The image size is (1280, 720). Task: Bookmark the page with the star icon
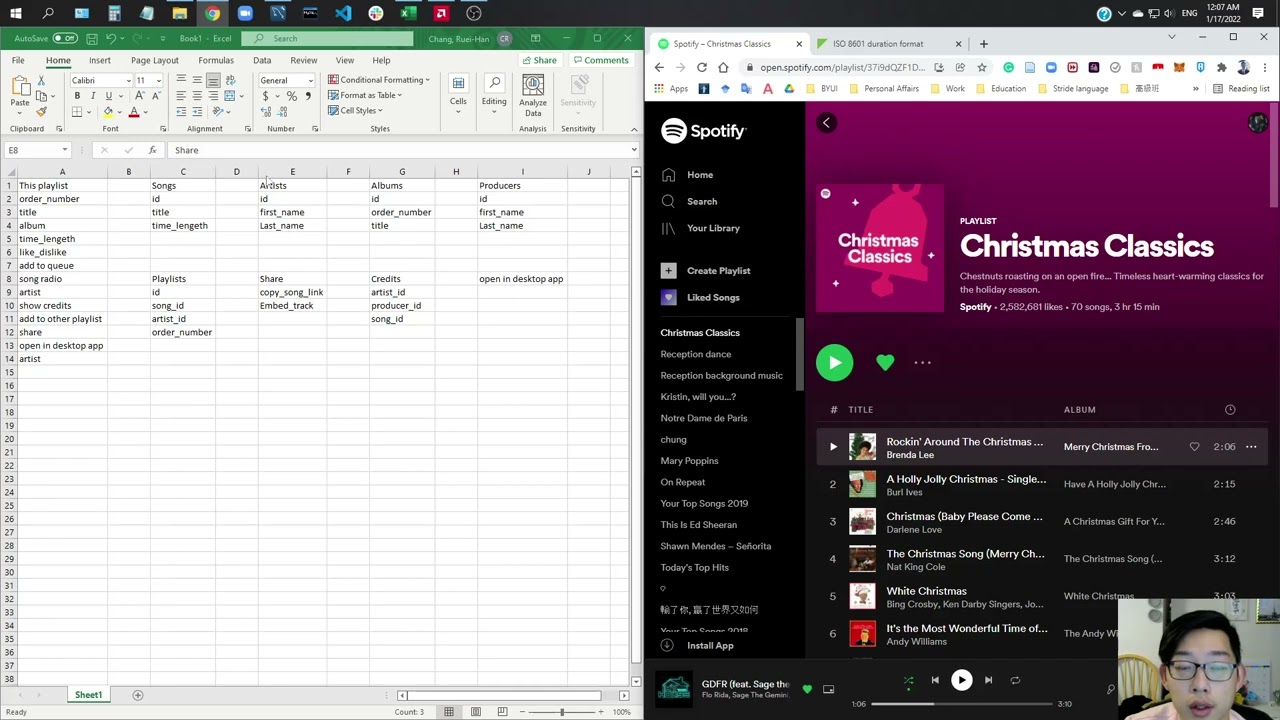[x=982, y=67]
